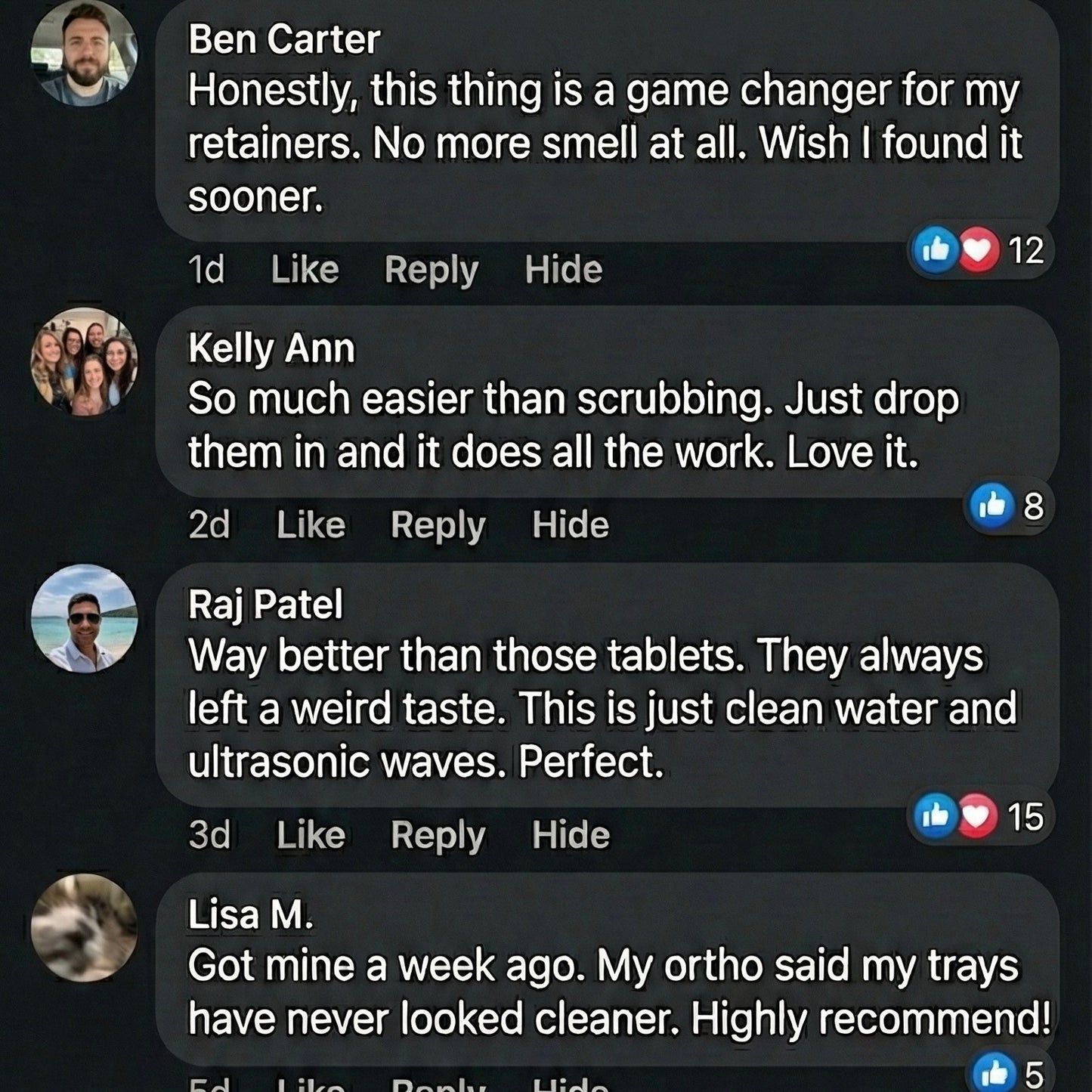This screenshot has width=1092, height=1092.
Task: Click the like icon beside the count 15
Action: [x=936, y=815]
